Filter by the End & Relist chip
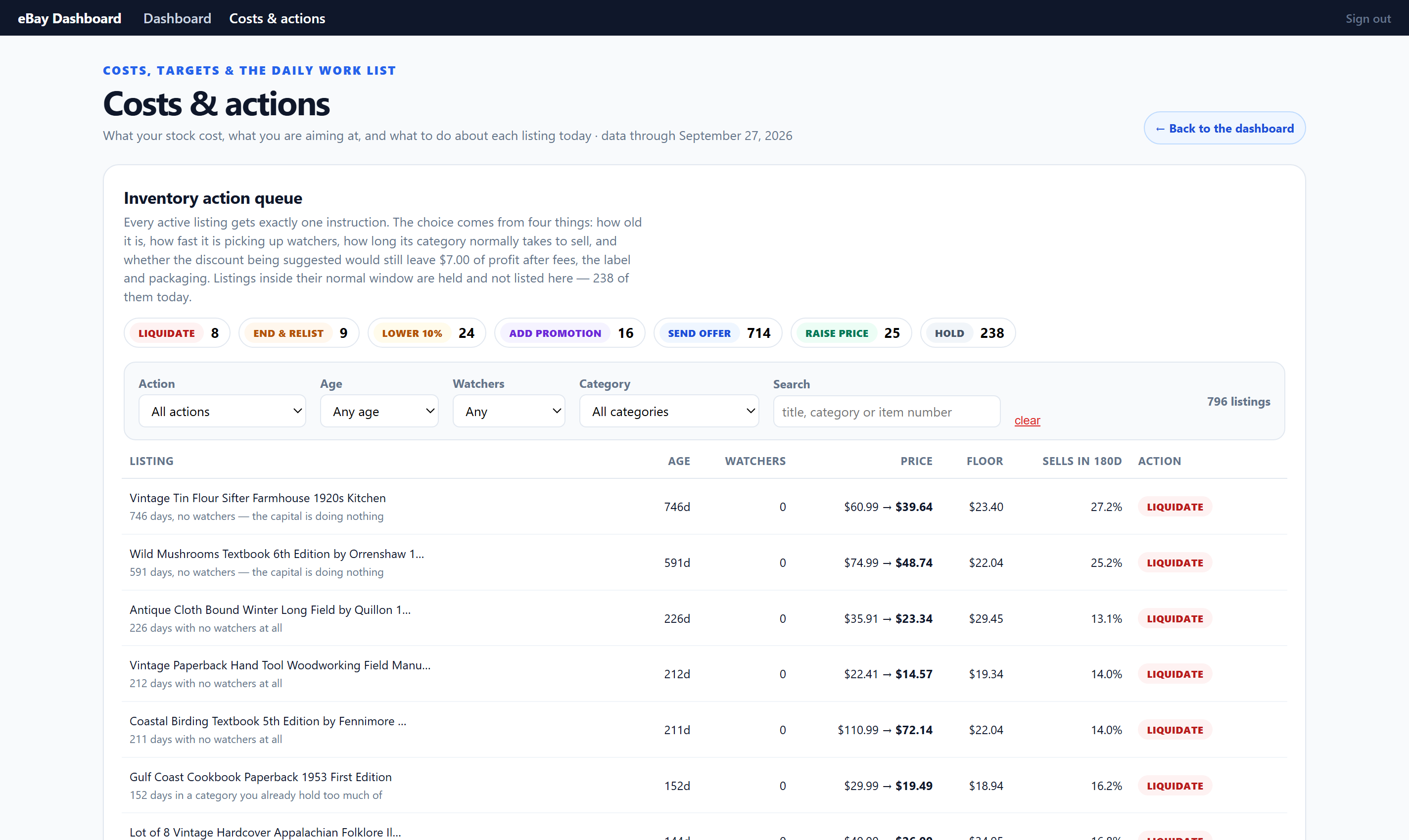The image size is (1409, 840). [x=299, y=333]
